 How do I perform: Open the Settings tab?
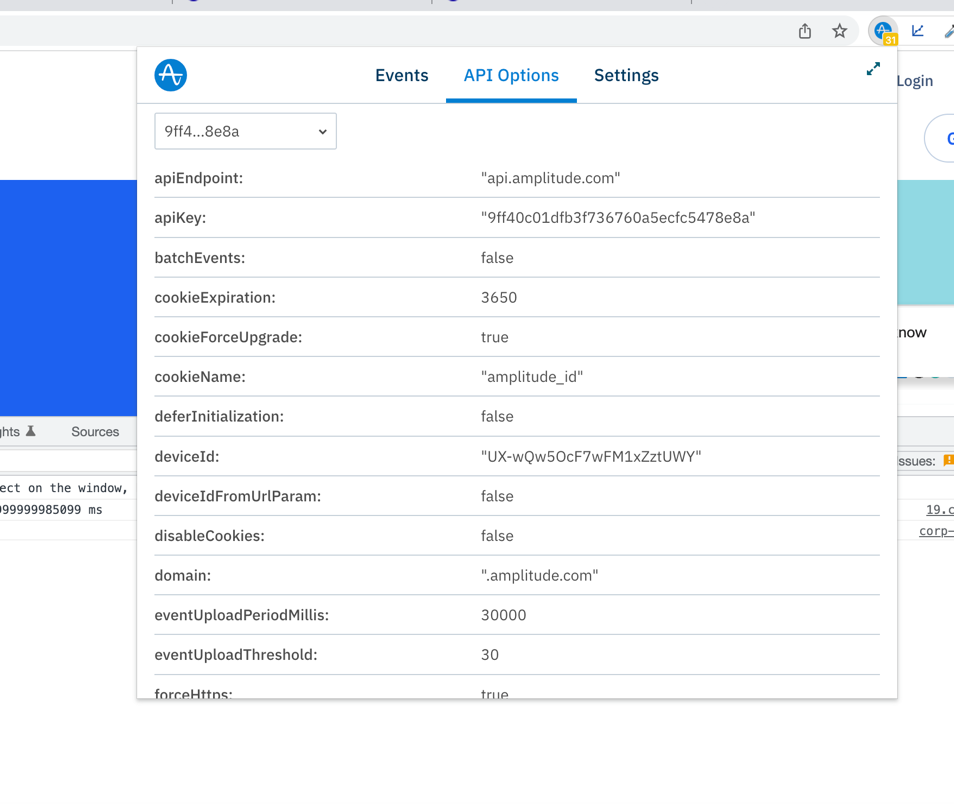coord(626,76)
